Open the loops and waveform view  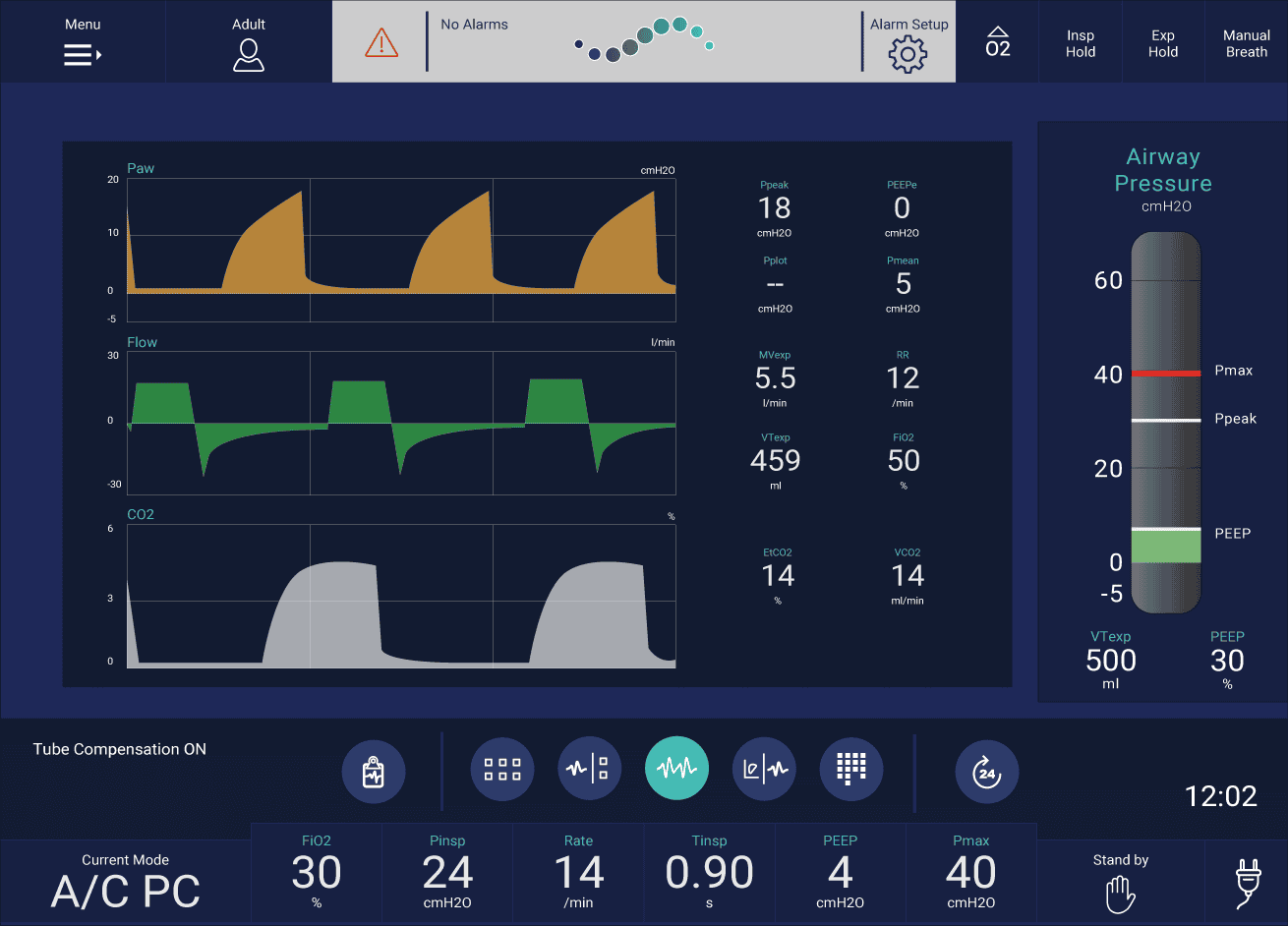click(764, 770)
